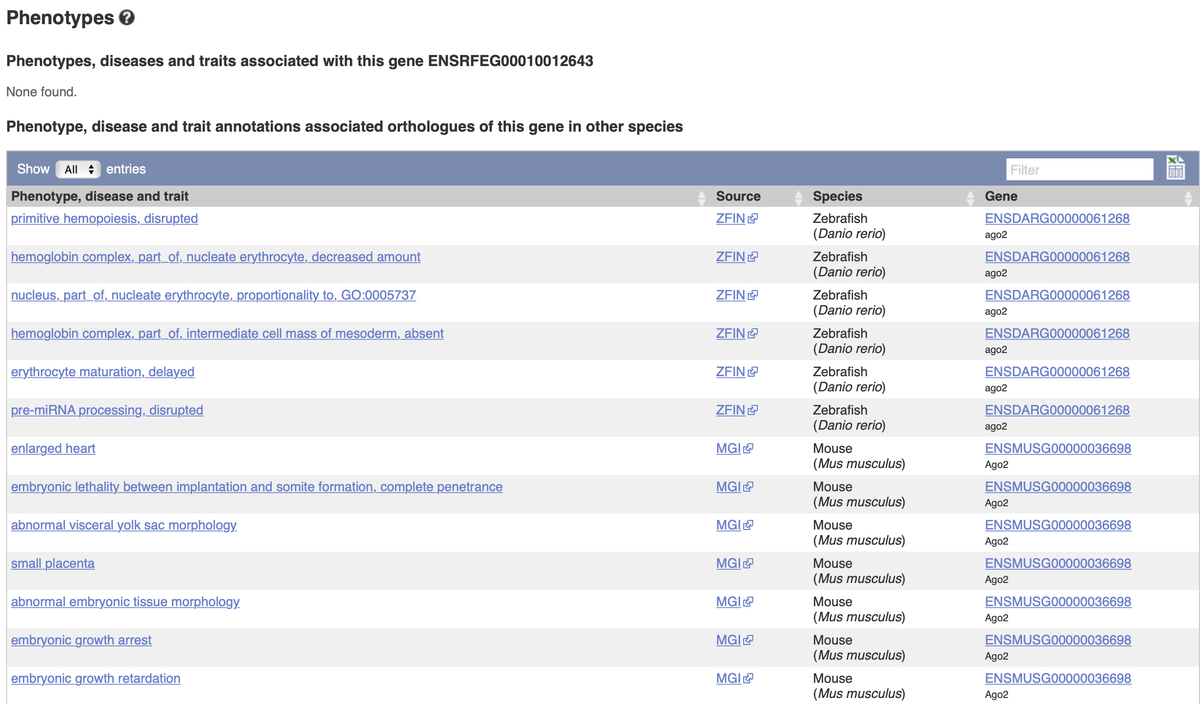1200x704 pixels.
Task: Sort table by Gene column
Action: (x=1088, y=196)
